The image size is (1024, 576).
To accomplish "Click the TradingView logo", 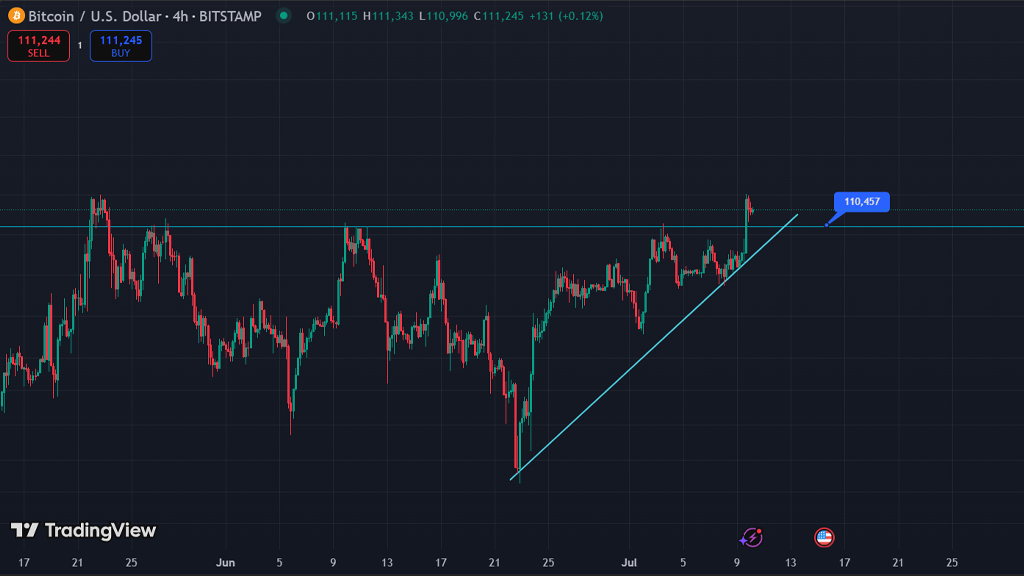I will [84, 530].
